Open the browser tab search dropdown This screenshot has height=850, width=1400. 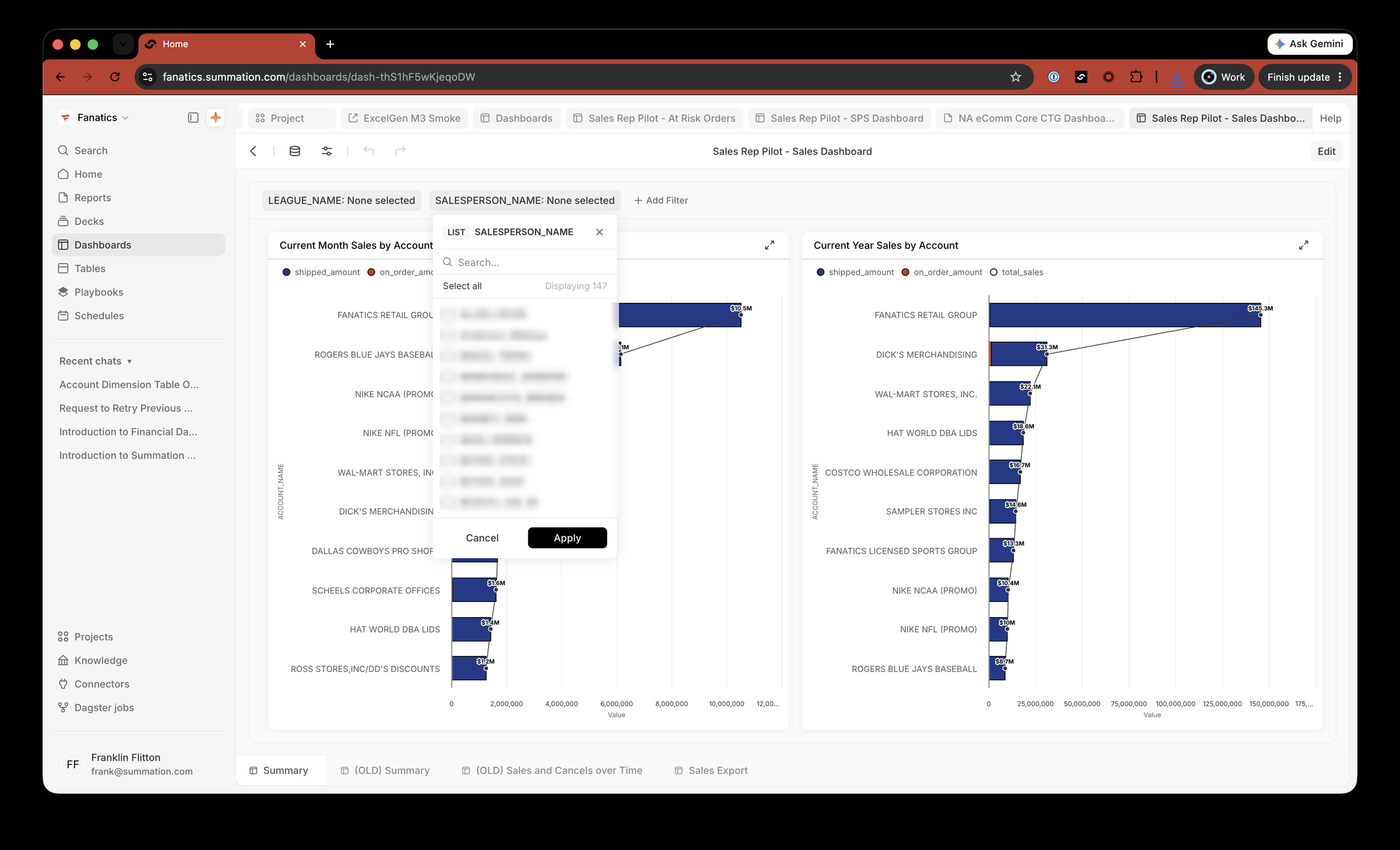[x=123, y=44]
